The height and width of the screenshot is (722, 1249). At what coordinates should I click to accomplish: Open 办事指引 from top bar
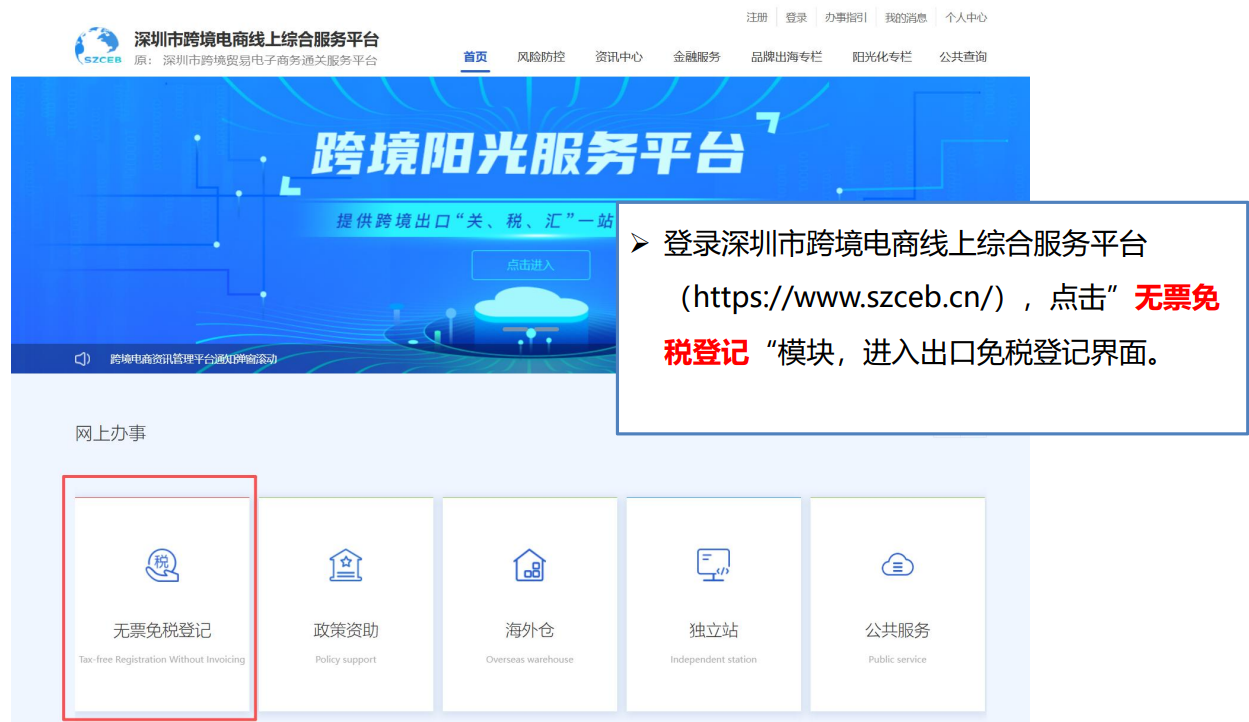847,17
